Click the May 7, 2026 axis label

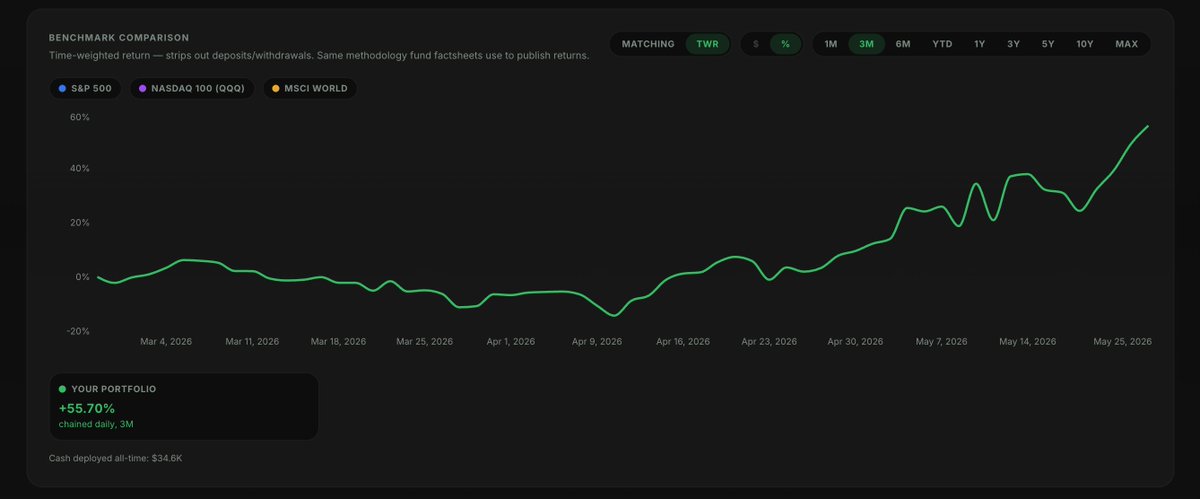pyautogui.click(x=942, y=342)
